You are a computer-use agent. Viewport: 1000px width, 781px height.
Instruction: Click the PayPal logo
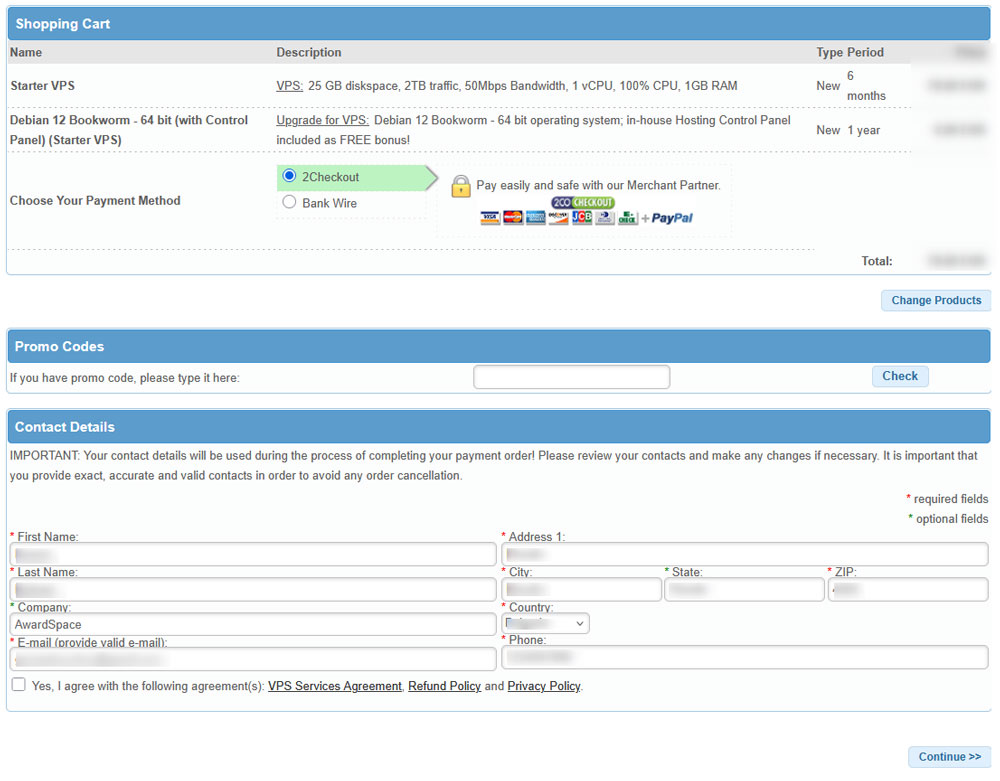coord(672,218)
